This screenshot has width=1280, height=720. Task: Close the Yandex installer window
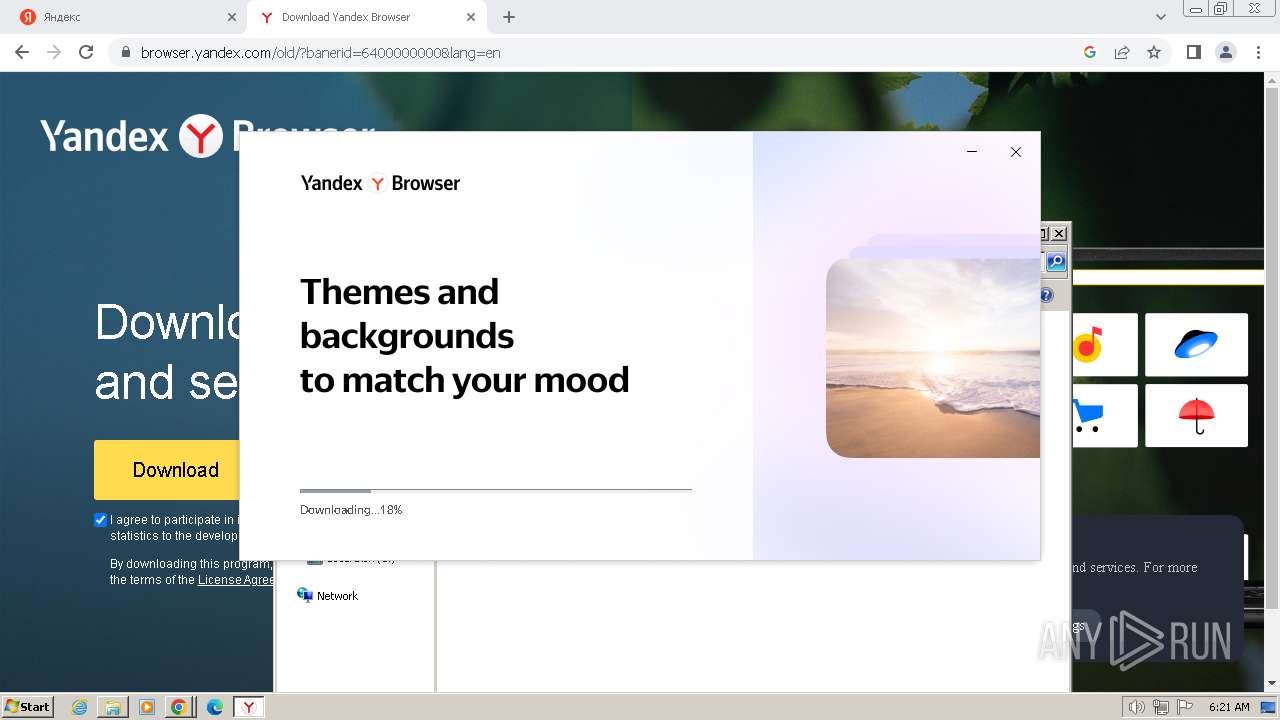coord(1015,152)
